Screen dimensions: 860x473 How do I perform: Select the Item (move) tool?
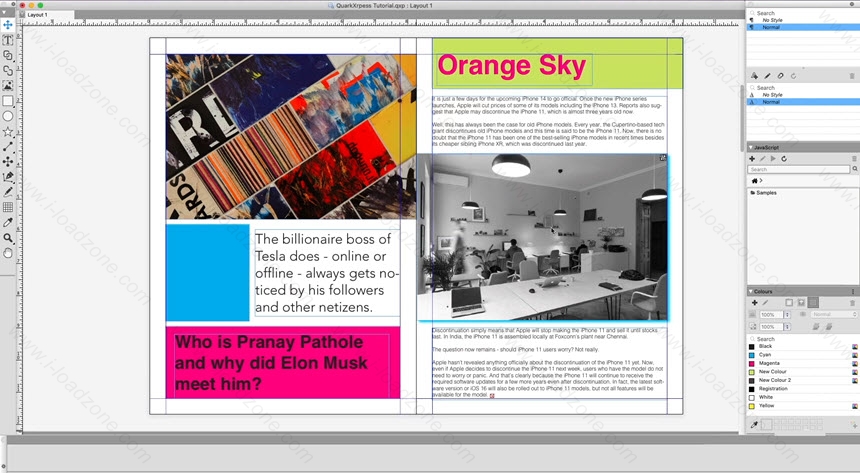(x=8, y=25)
